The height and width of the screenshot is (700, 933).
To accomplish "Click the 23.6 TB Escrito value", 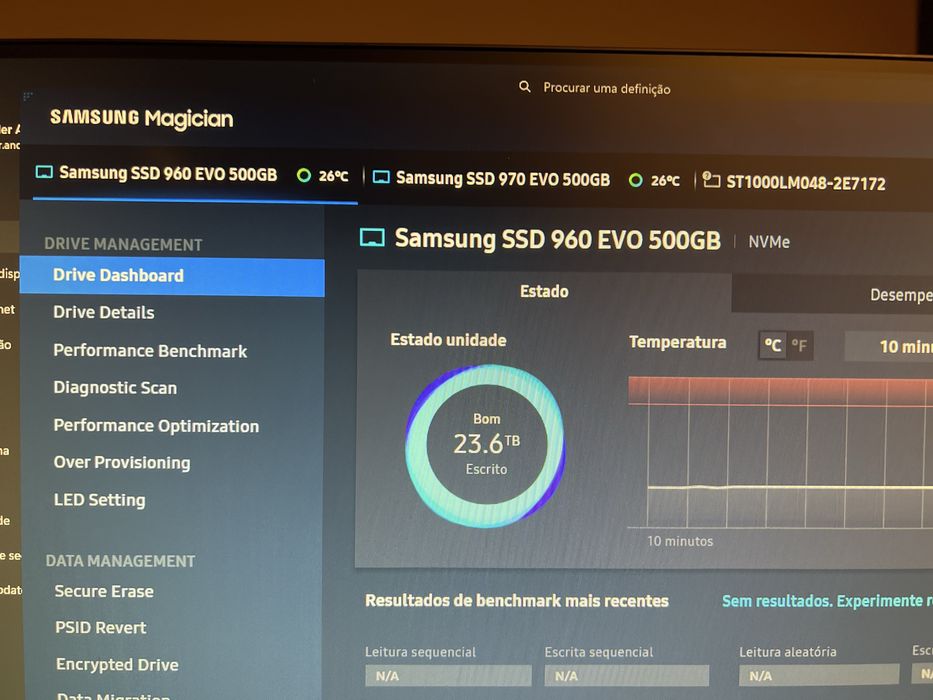I will click(x=486, y=444).
